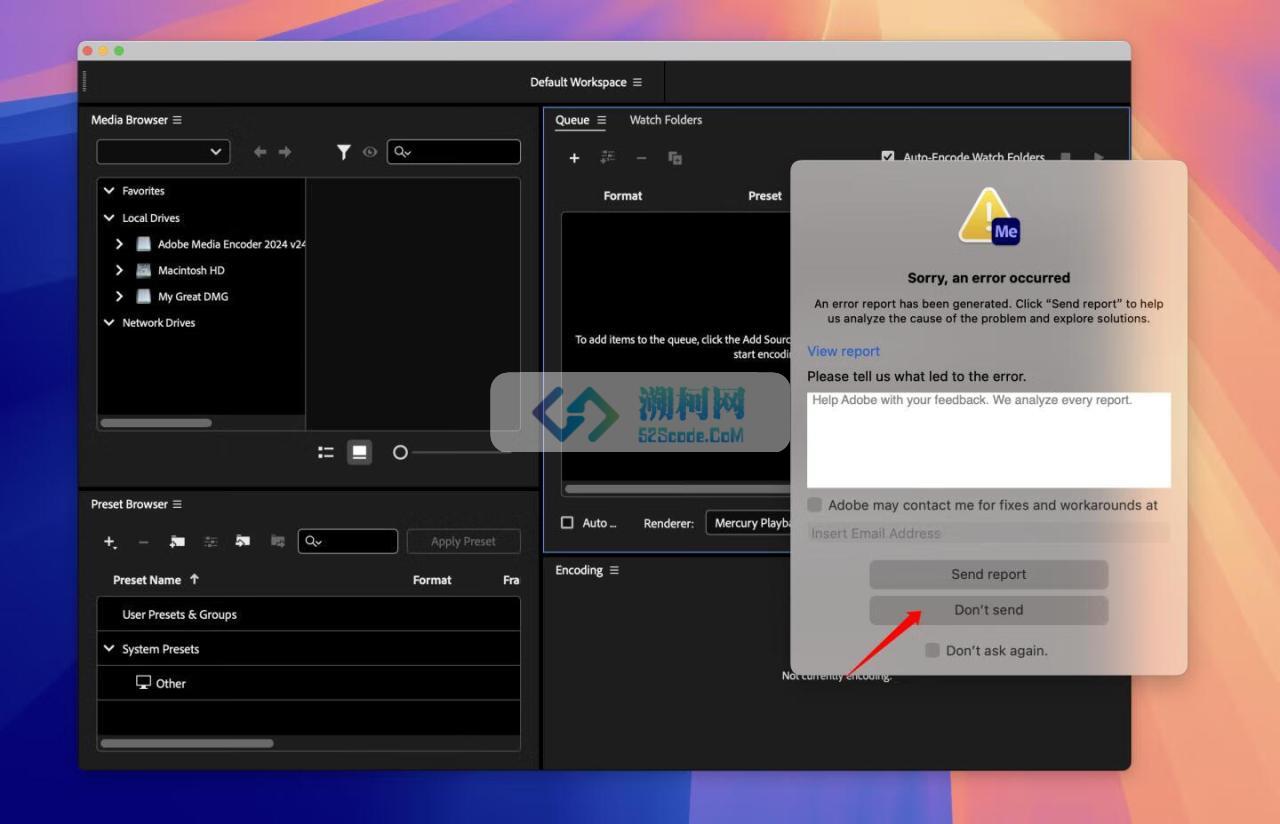
Task: Open the View report link
Action: point(844,351)
